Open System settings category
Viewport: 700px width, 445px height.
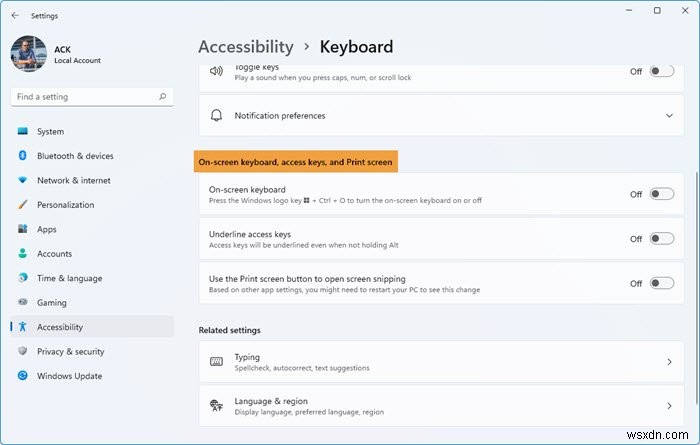tap(92, 132)
